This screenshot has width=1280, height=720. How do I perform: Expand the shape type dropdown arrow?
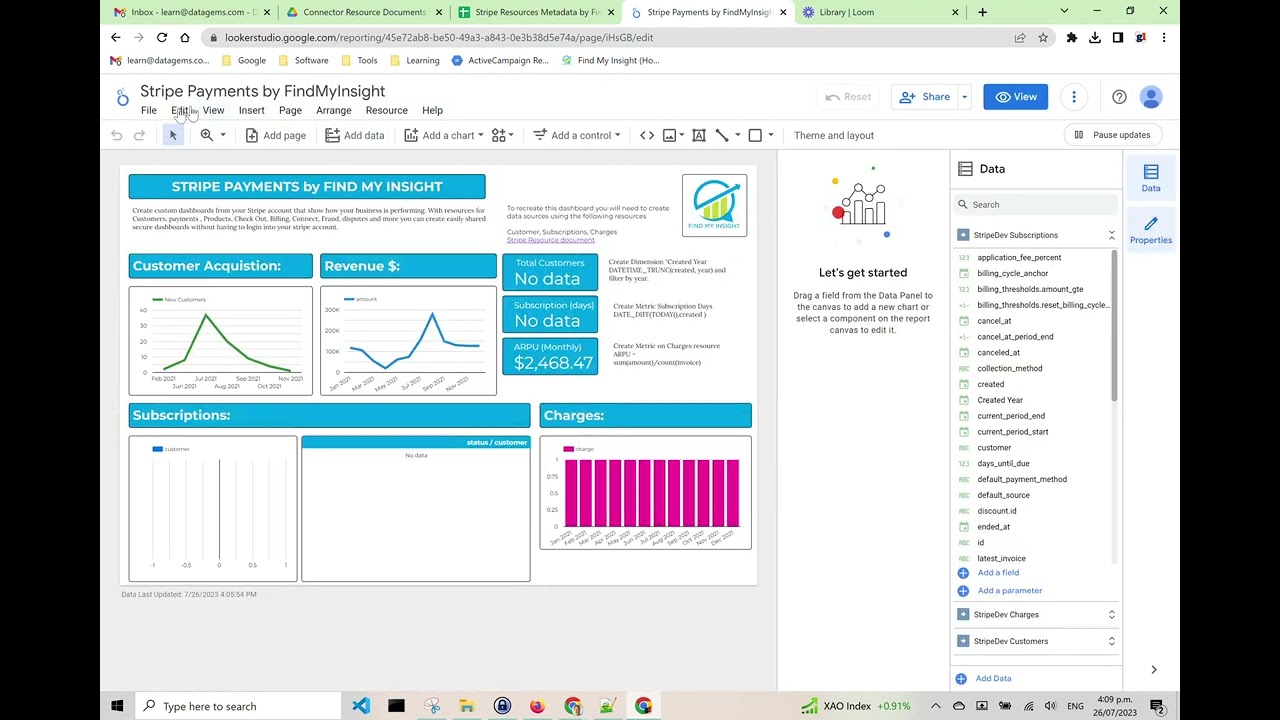pyautogui.click(x=770, y=135)
